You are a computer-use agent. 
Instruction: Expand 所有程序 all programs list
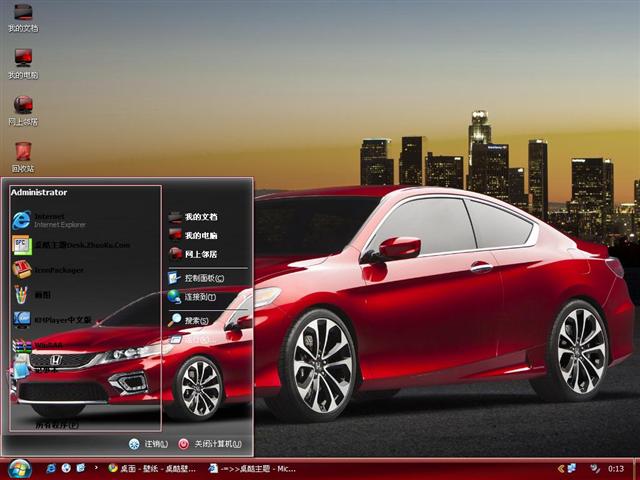tap(56, 424)
